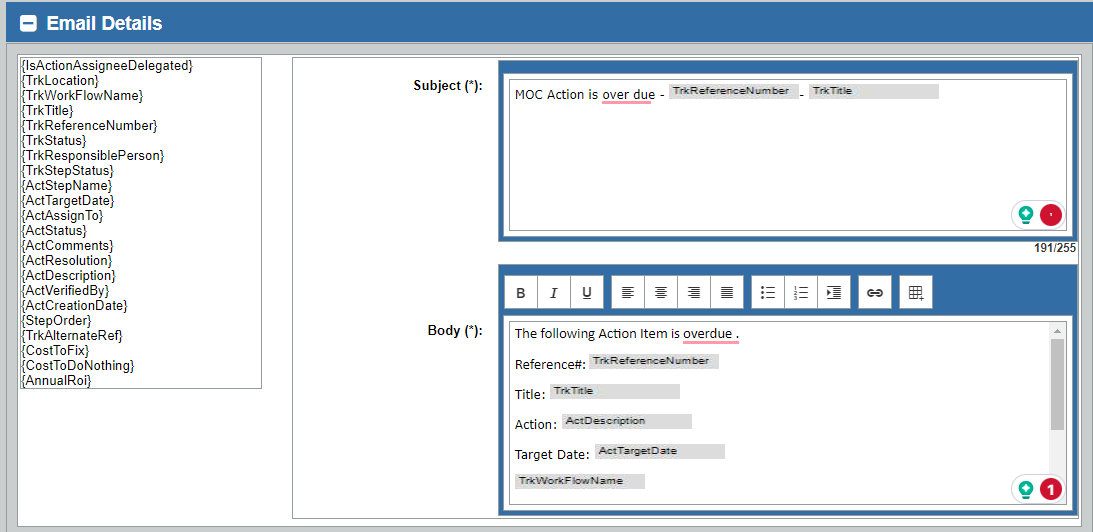
Task: Click underlined 'overdue' in Body text
Action: tap(708, 334)
